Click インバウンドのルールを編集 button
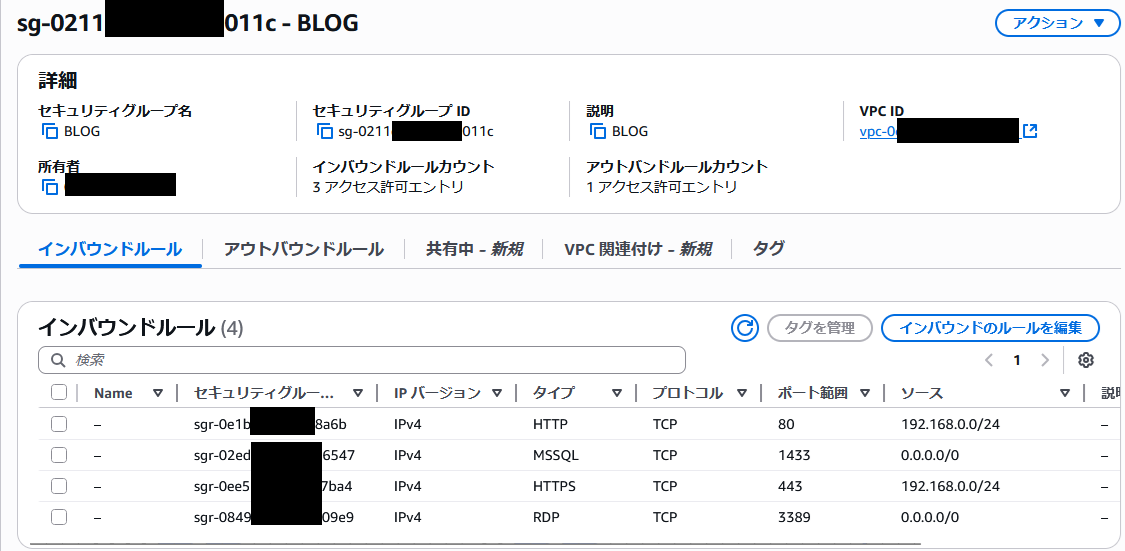 point(990,328)
